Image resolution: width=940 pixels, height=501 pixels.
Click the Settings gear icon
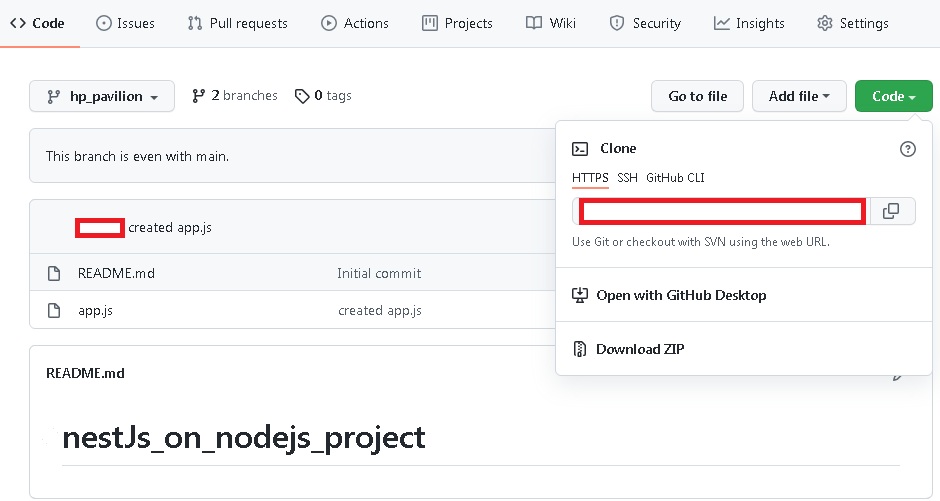click(825, 23)
